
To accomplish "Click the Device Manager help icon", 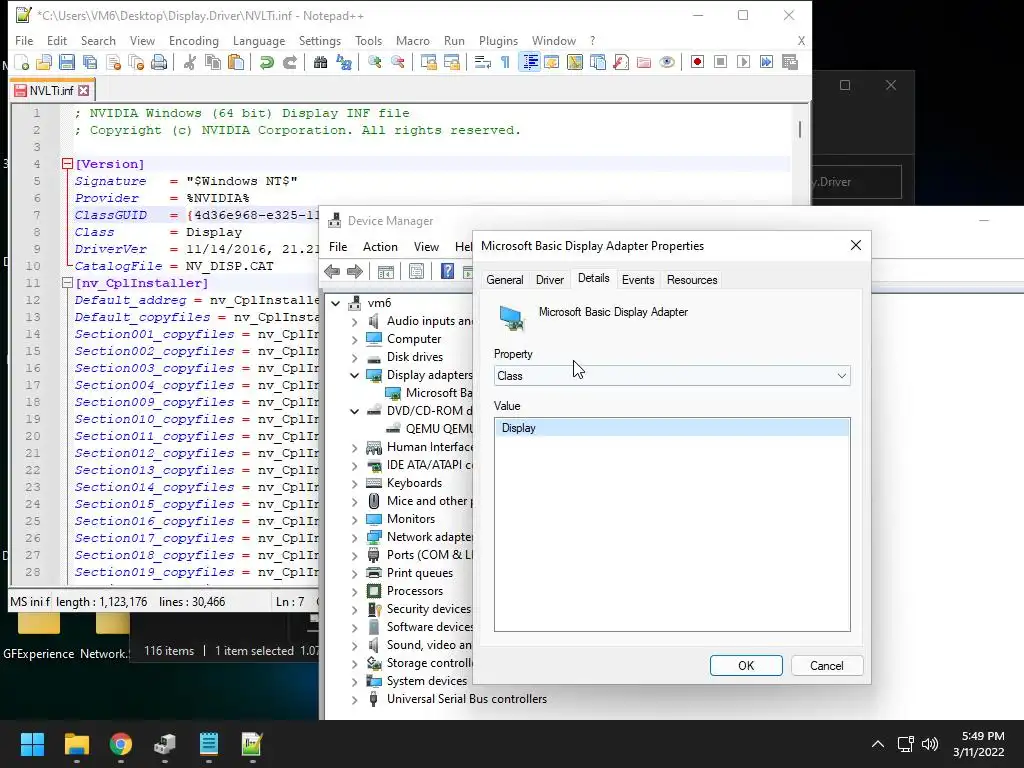I will 447,271.
